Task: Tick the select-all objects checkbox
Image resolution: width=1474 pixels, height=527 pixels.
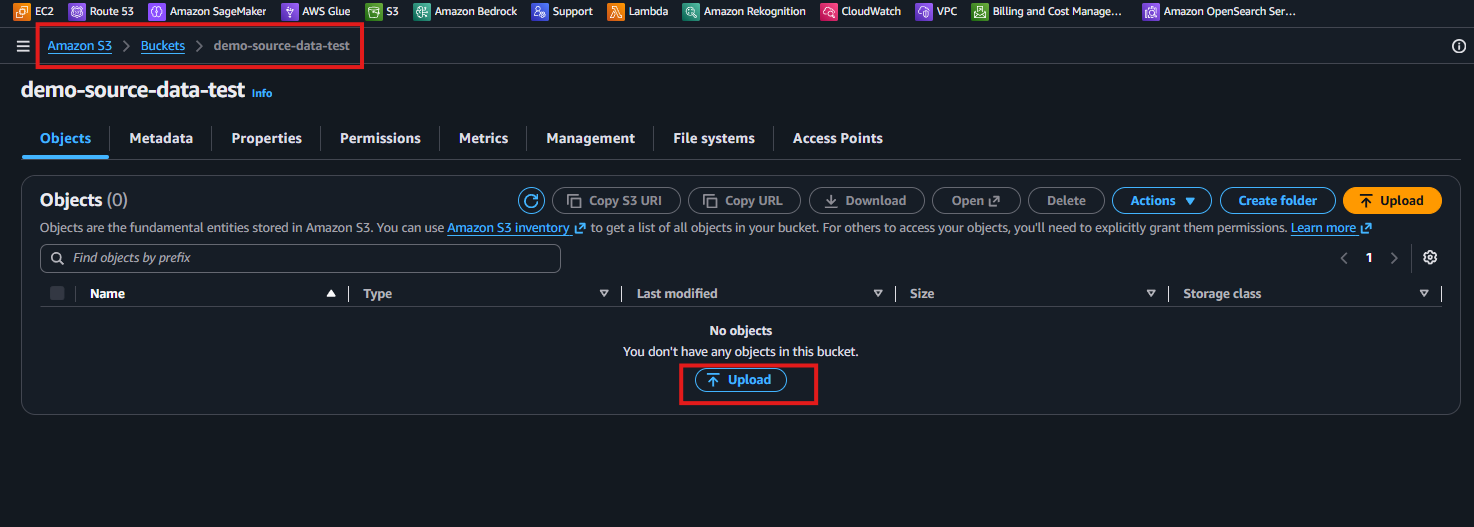Action: (57, 293)
